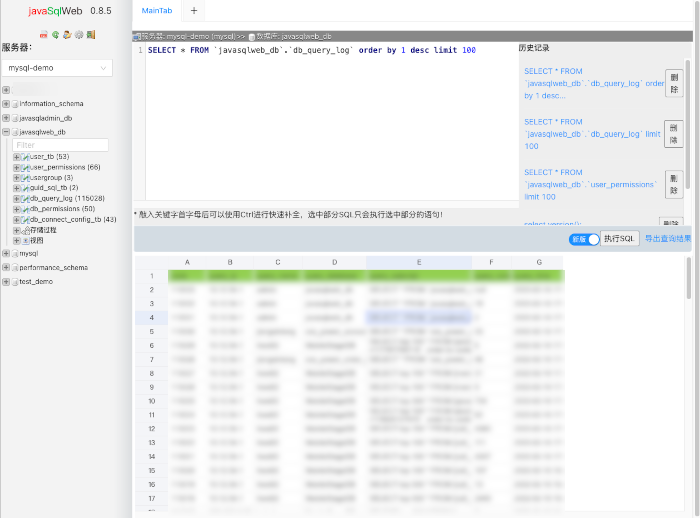
Task: Click the exit door logout icon
Action: click(x=91, y=35)
